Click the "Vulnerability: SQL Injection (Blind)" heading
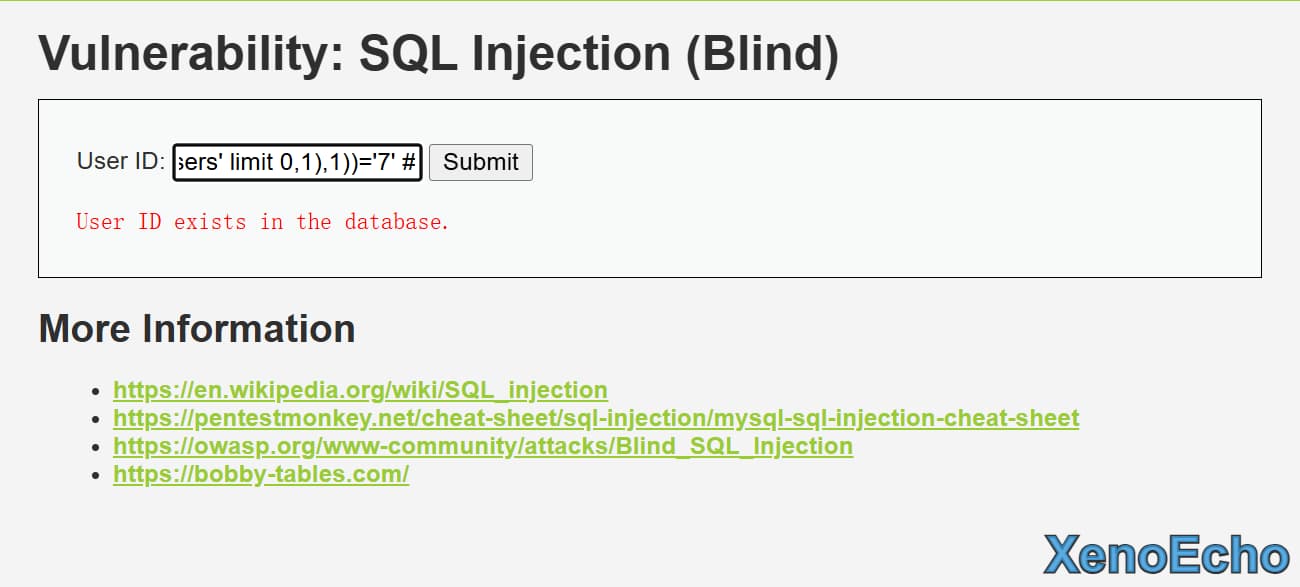Screen dimensions: 1300x587 tap(438, 53)
